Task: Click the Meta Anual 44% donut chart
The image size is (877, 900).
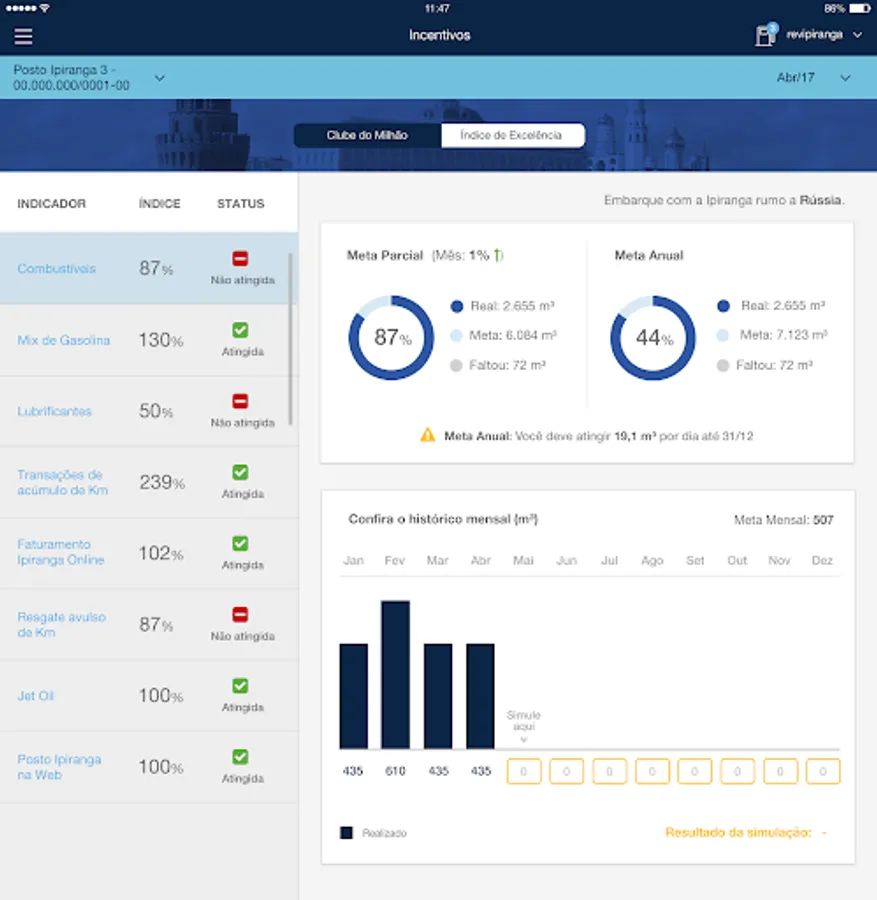Action: [x=653, y=338]
